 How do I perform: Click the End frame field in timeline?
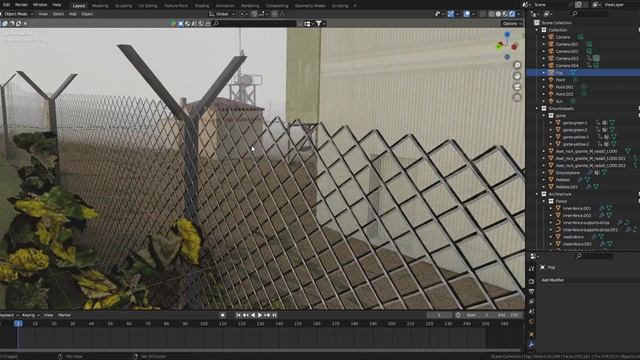pos(509,315)
